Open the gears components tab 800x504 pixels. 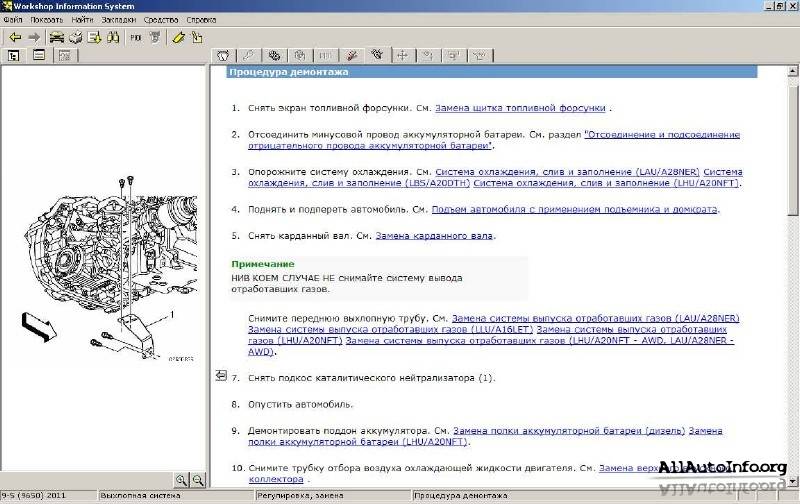274,55
